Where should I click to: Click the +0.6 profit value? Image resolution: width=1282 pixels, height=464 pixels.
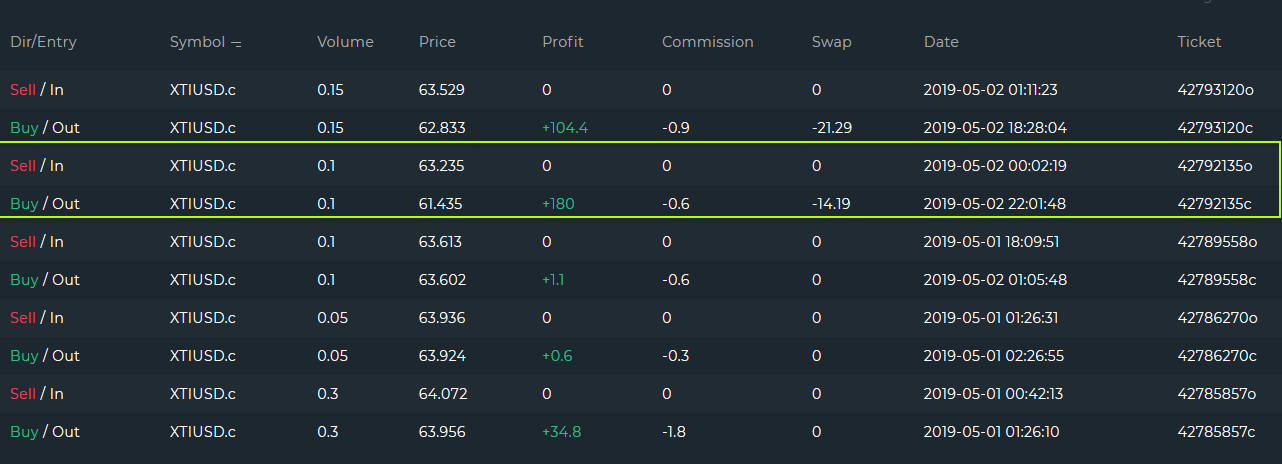click(557, 356)
